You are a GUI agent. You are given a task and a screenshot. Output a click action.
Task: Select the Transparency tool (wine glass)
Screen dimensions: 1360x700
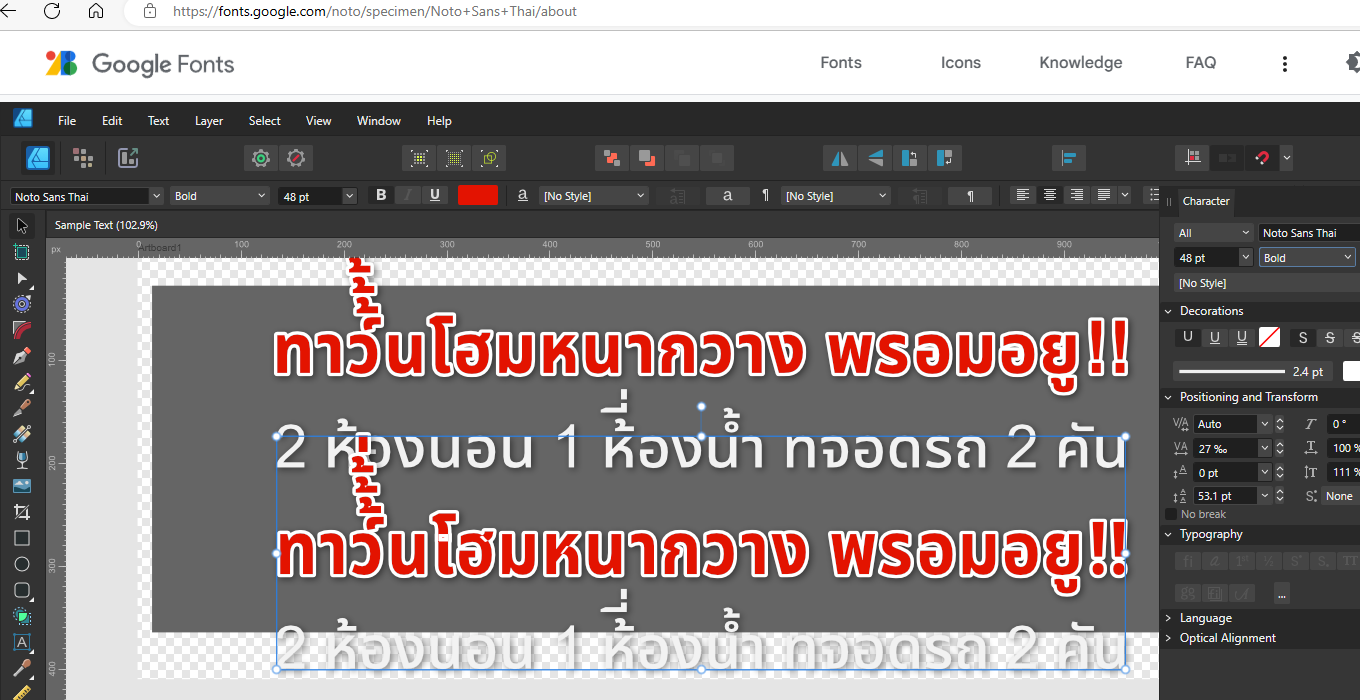[x=22, y=460]
